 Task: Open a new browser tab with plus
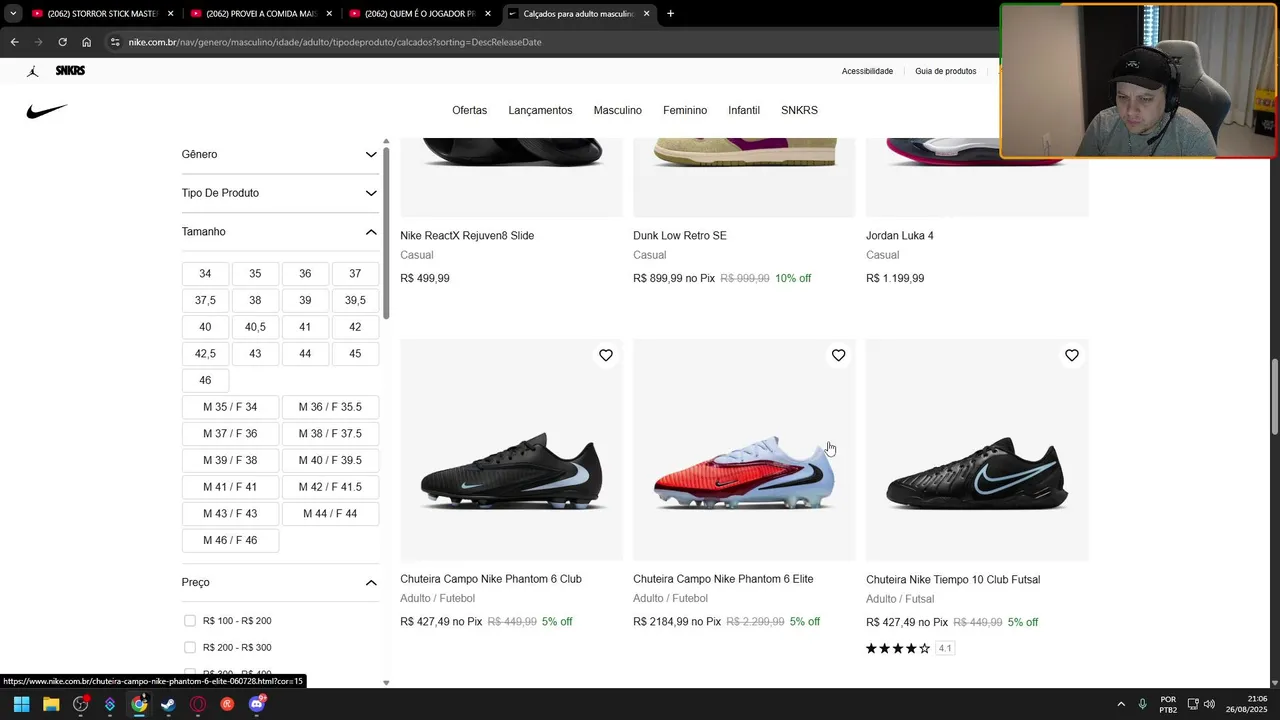tap(670, 14)
